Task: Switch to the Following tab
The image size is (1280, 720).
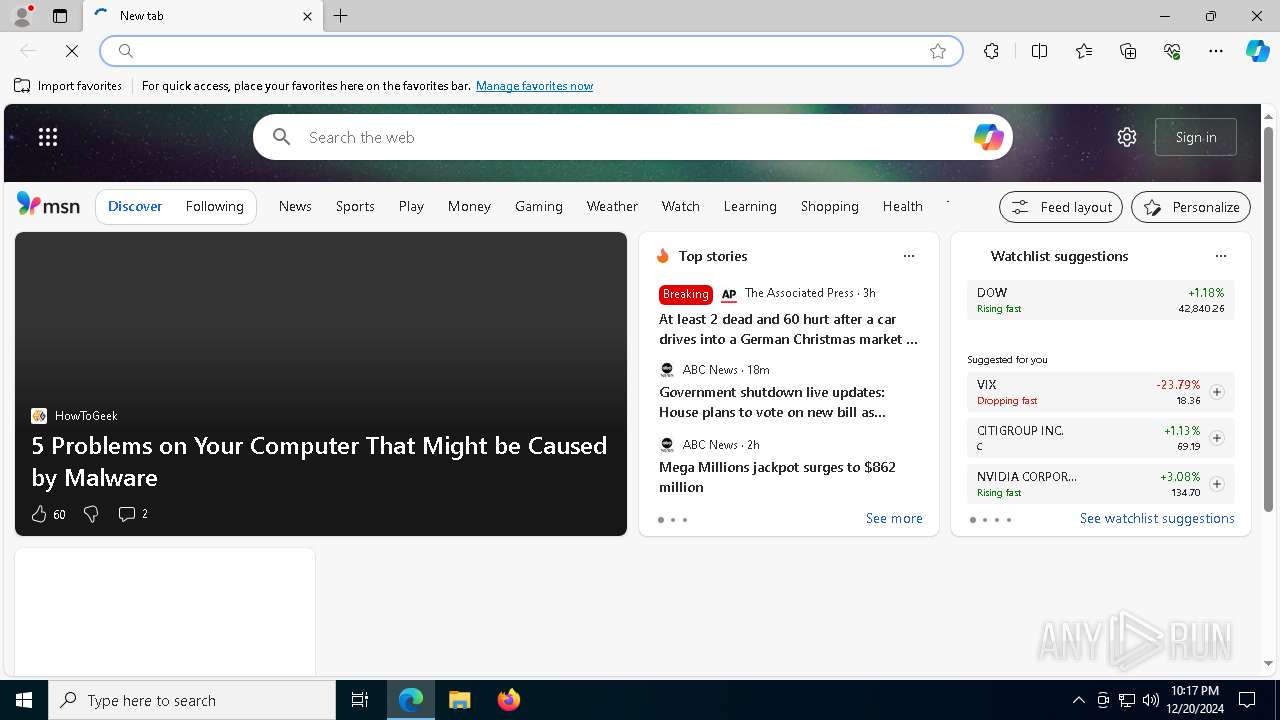Action: (x=214, y=206)
